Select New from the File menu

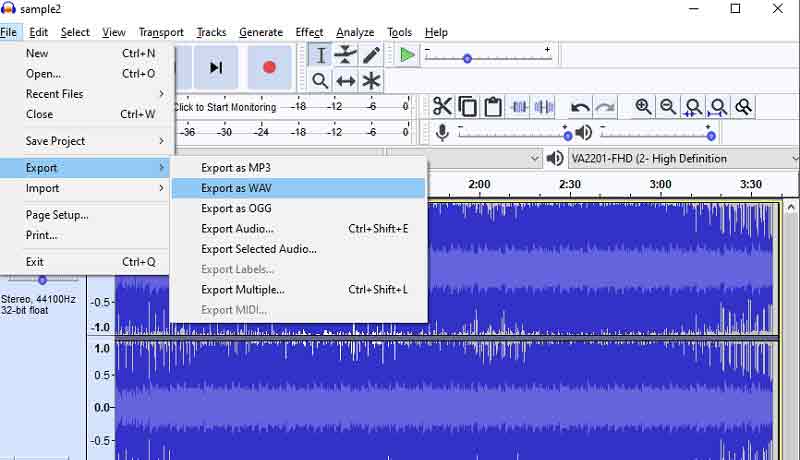pos(85,53)
